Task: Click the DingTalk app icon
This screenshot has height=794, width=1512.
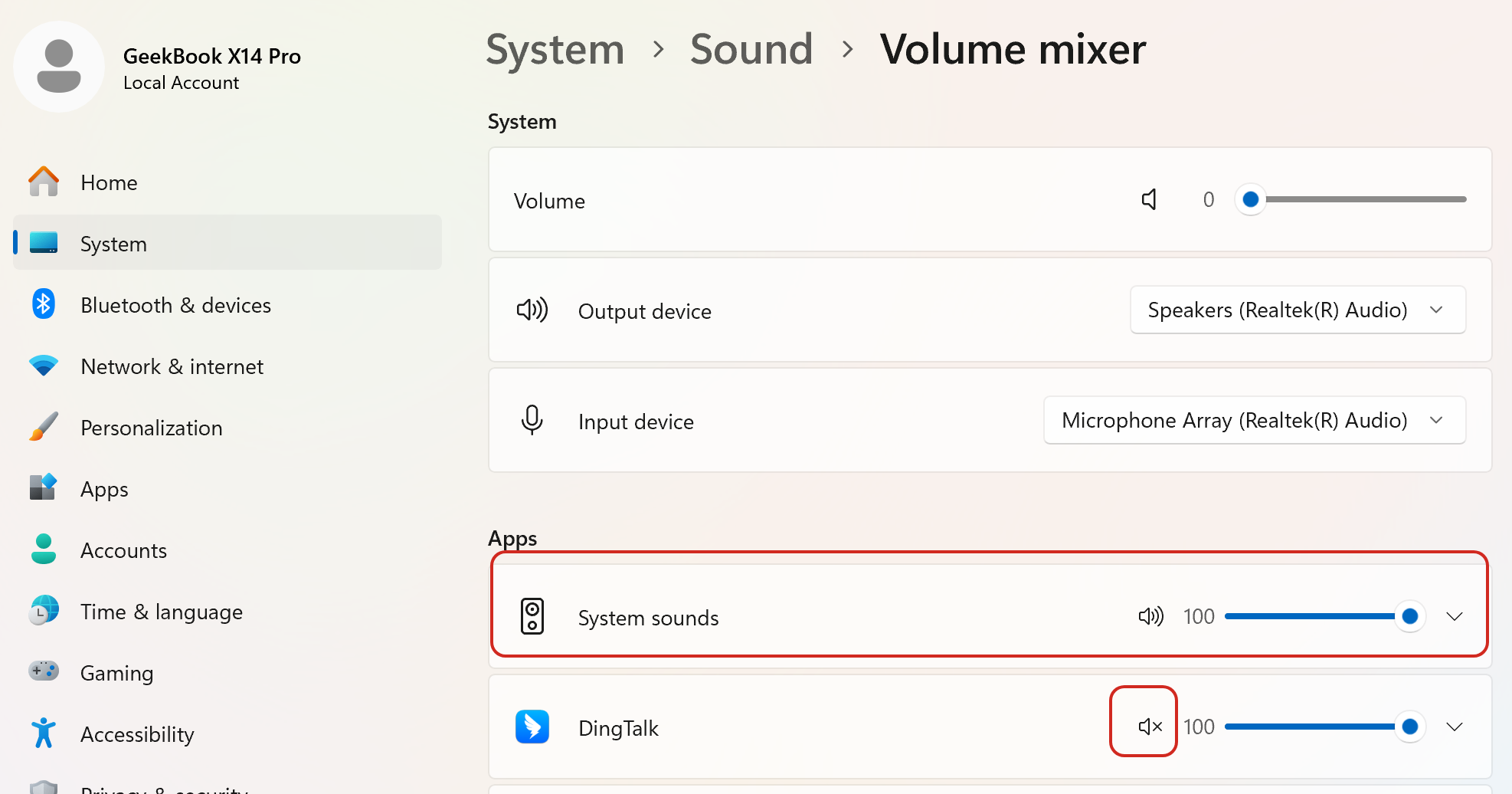Action: coord(532,727)
